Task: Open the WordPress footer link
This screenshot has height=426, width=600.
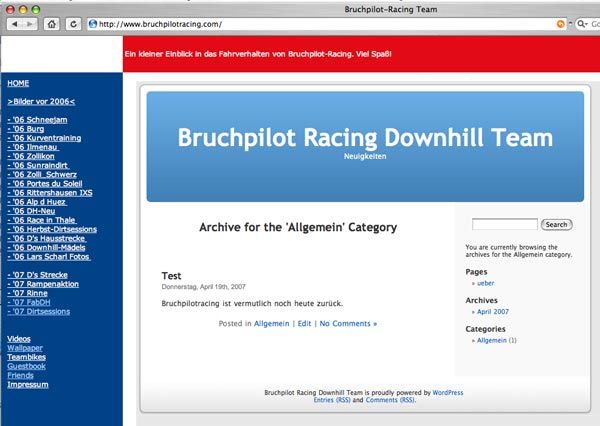Action: [x=448, y=393]
